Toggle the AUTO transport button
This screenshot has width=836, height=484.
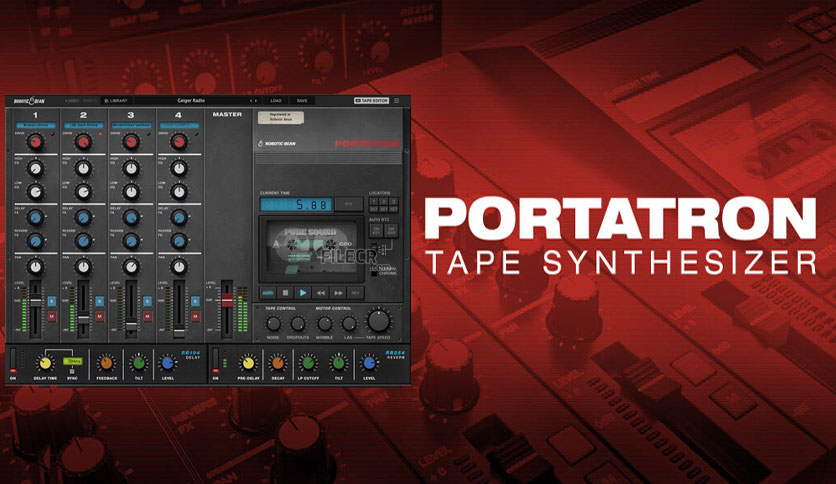pyautogui.click(x=268, y=293)
